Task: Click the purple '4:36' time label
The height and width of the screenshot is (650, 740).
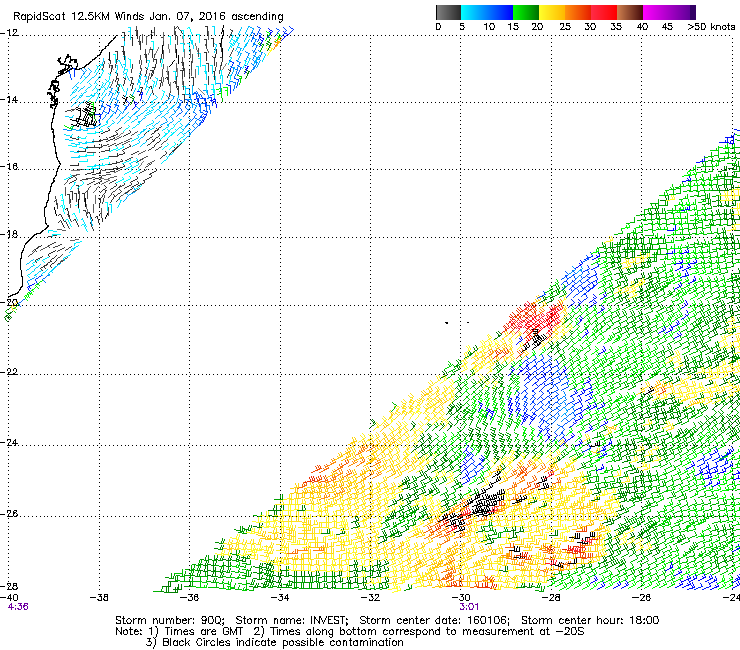Action: tap(18, 607)
